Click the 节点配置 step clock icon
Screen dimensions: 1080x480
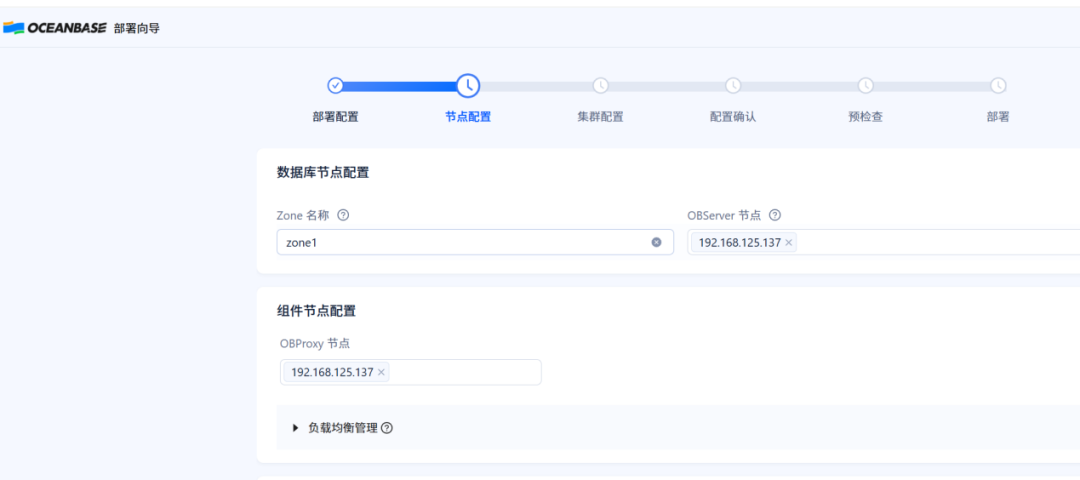coord(468,85)
